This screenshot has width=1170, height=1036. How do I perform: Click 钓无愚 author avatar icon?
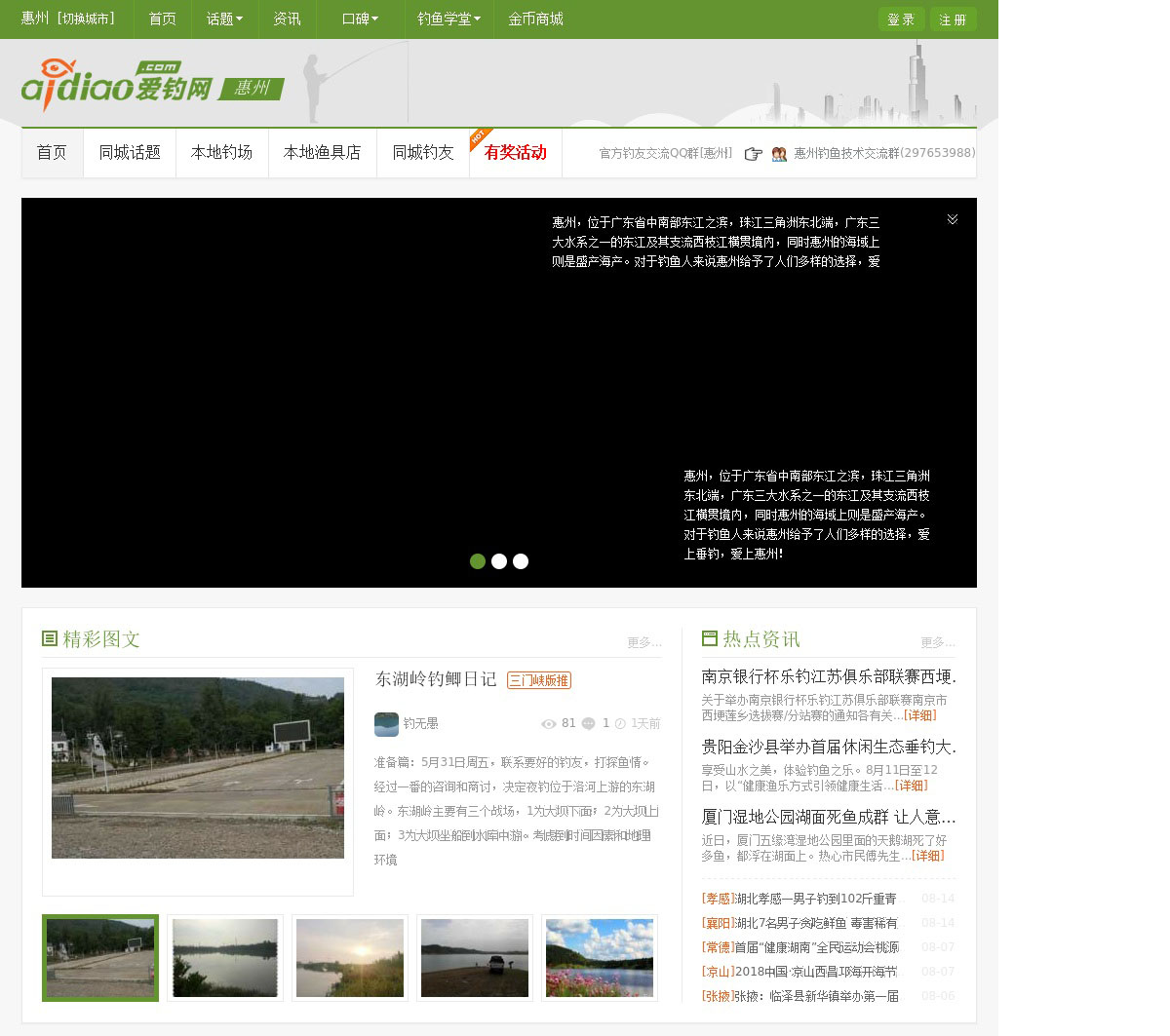pos(386,724)
